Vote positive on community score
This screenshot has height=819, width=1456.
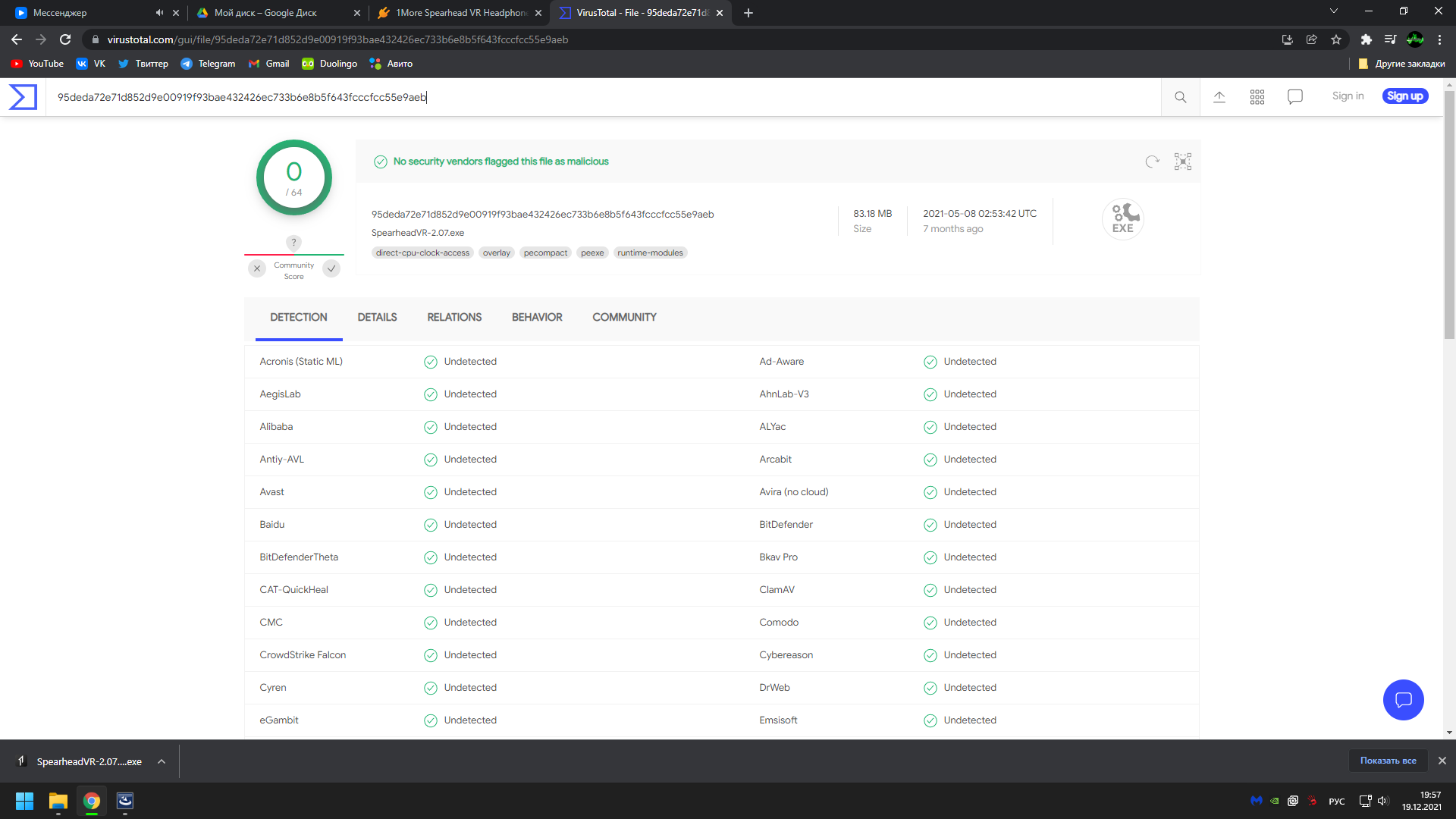coord(331,268)
